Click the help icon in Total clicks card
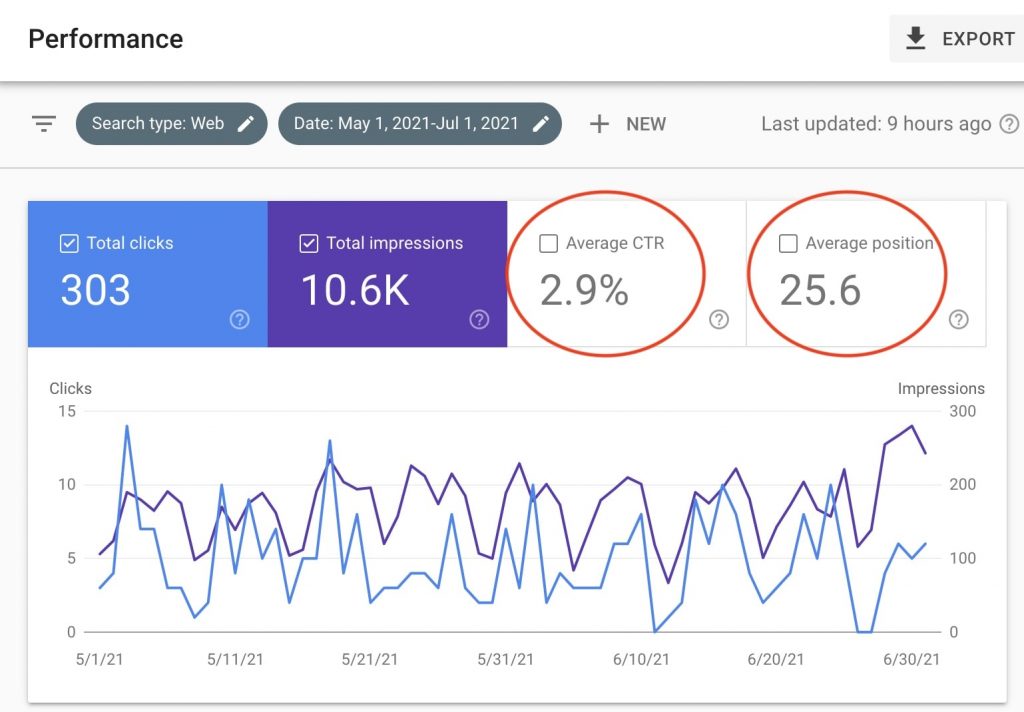Image resolution: width=1024 pixels, height=712 pixels. tap(240, 319)
